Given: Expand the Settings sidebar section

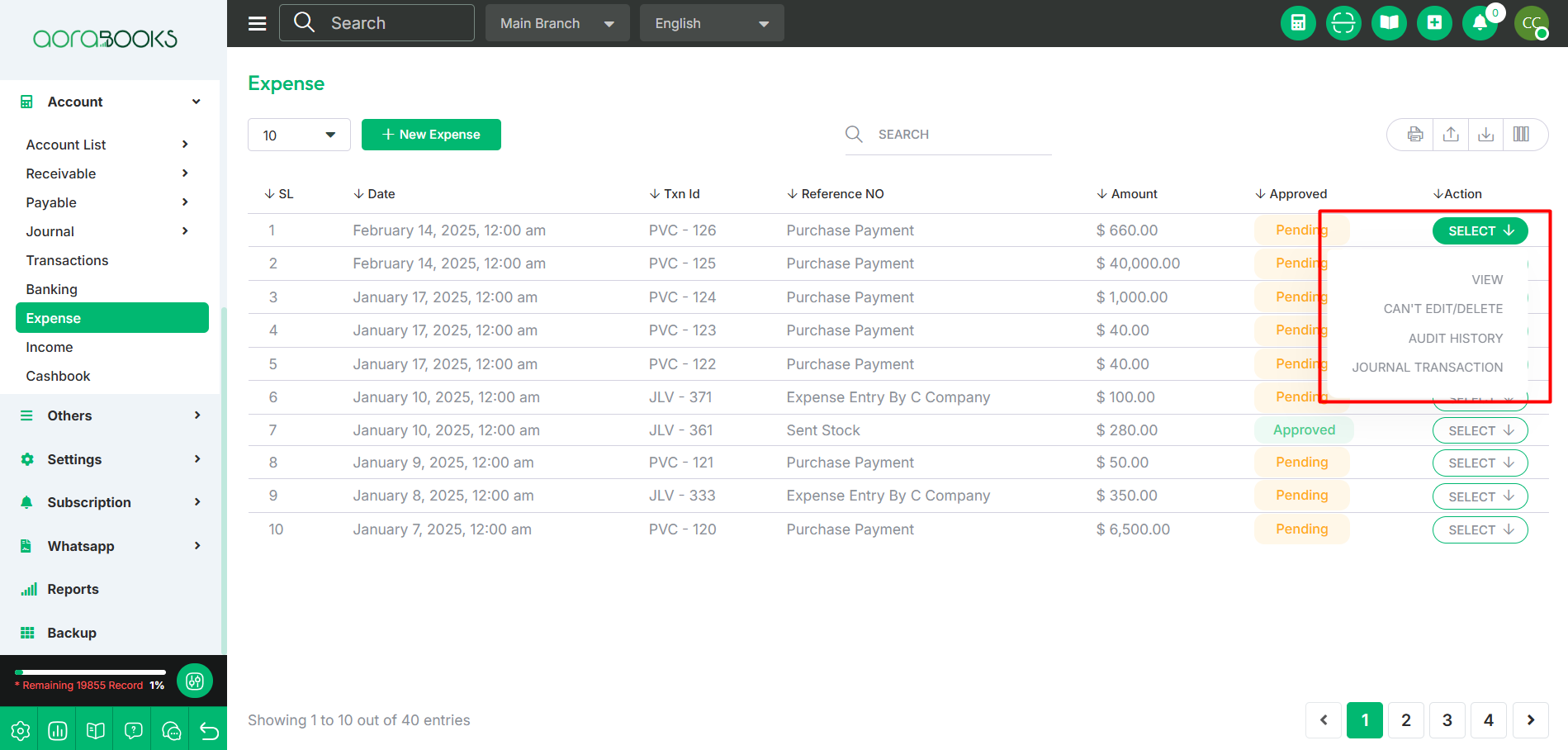Looking at the screenshot, I should tap(111, 459).
